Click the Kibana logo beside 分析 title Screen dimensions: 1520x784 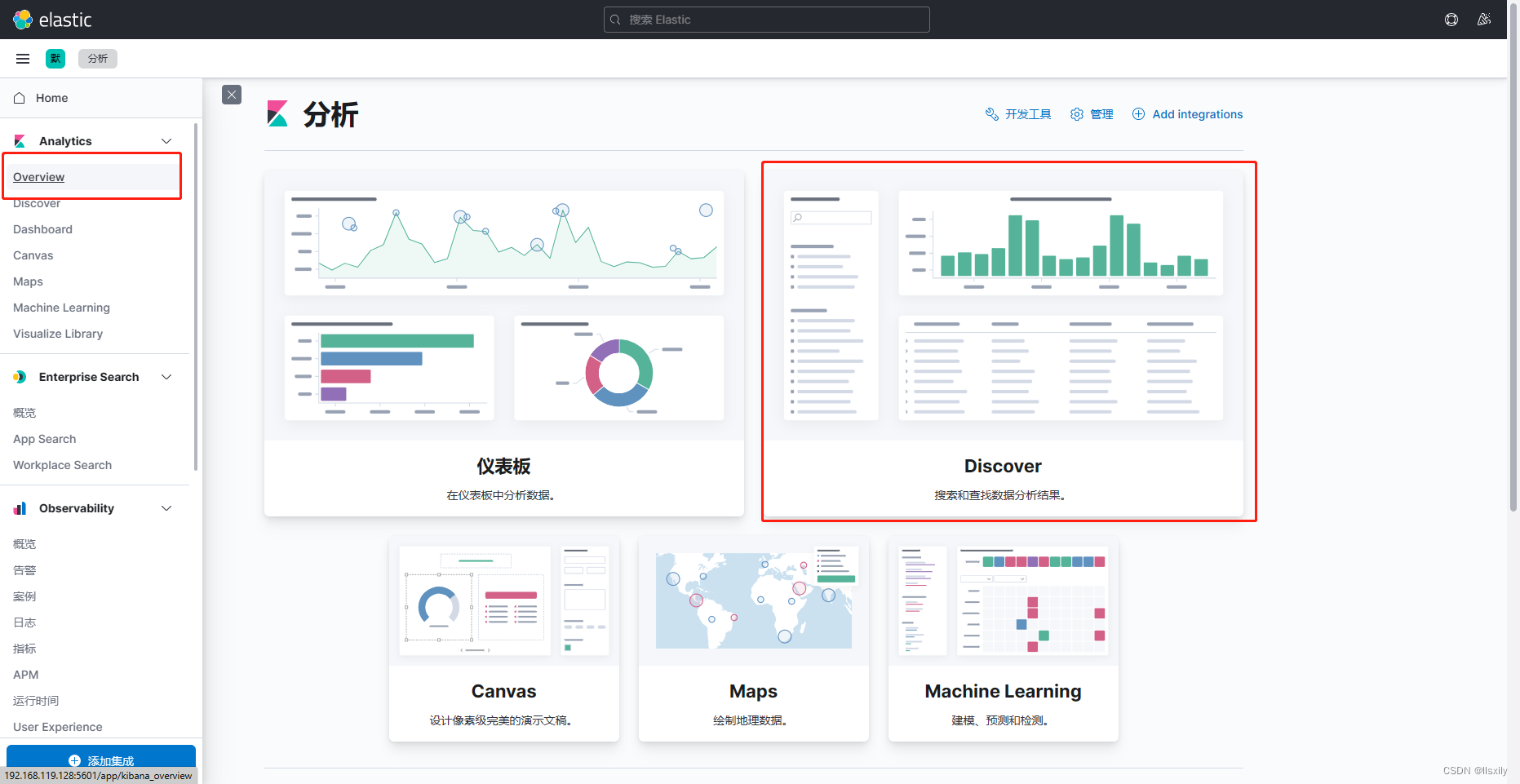pyautogui.click(x=277, y=113)
